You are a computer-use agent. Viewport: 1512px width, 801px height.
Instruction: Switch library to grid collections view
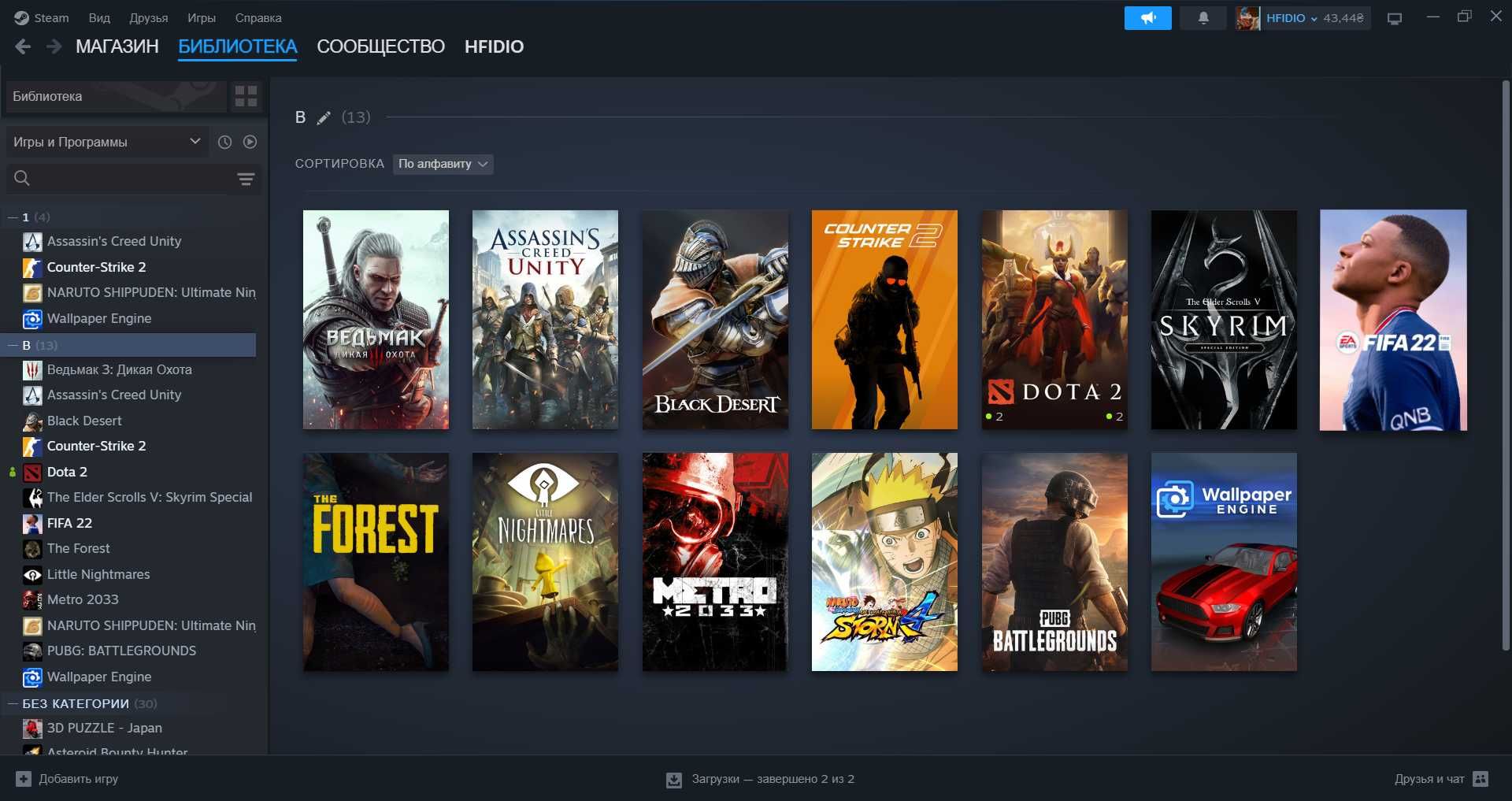pos(246,96)
